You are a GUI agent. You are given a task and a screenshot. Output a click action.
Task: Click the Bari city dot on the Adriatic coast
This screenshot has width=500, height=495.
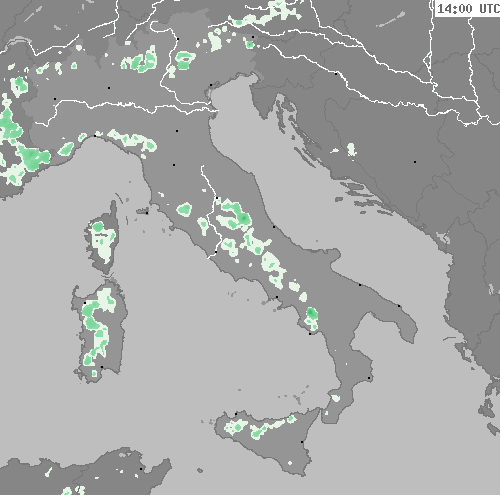coord(360,285)
